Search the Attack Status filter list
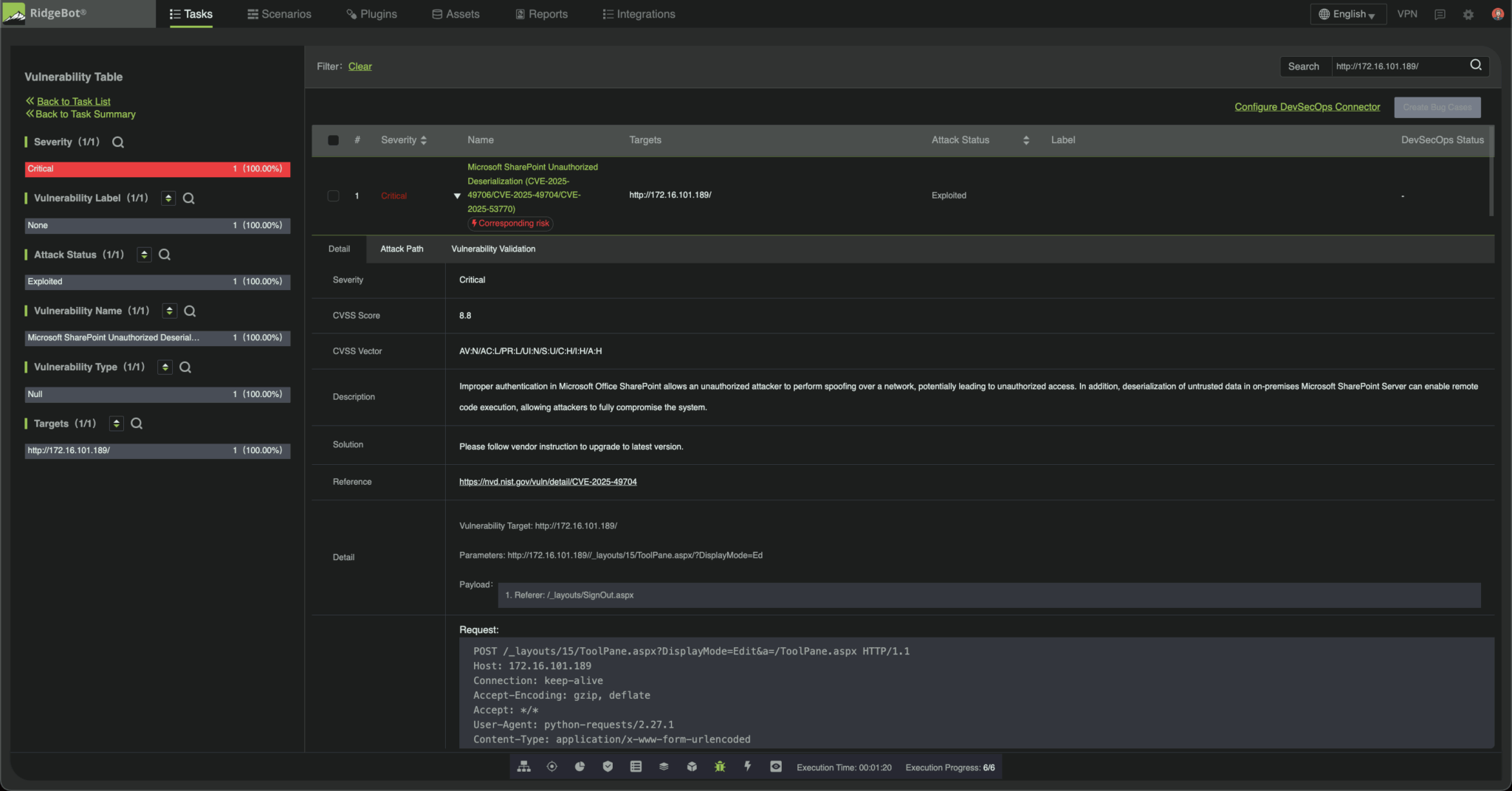Viewport: 1512px width, 791px height. click(165, 255)
